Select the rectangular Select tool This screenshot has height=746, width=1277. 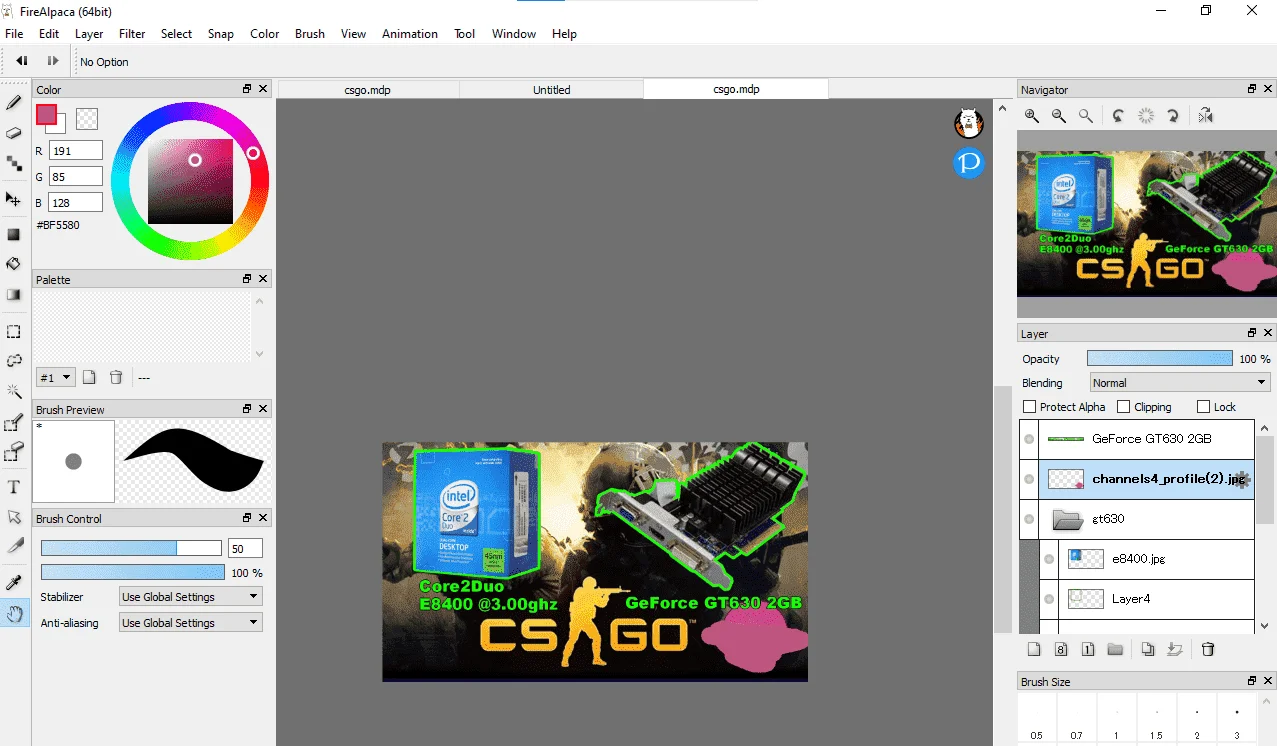14,331
